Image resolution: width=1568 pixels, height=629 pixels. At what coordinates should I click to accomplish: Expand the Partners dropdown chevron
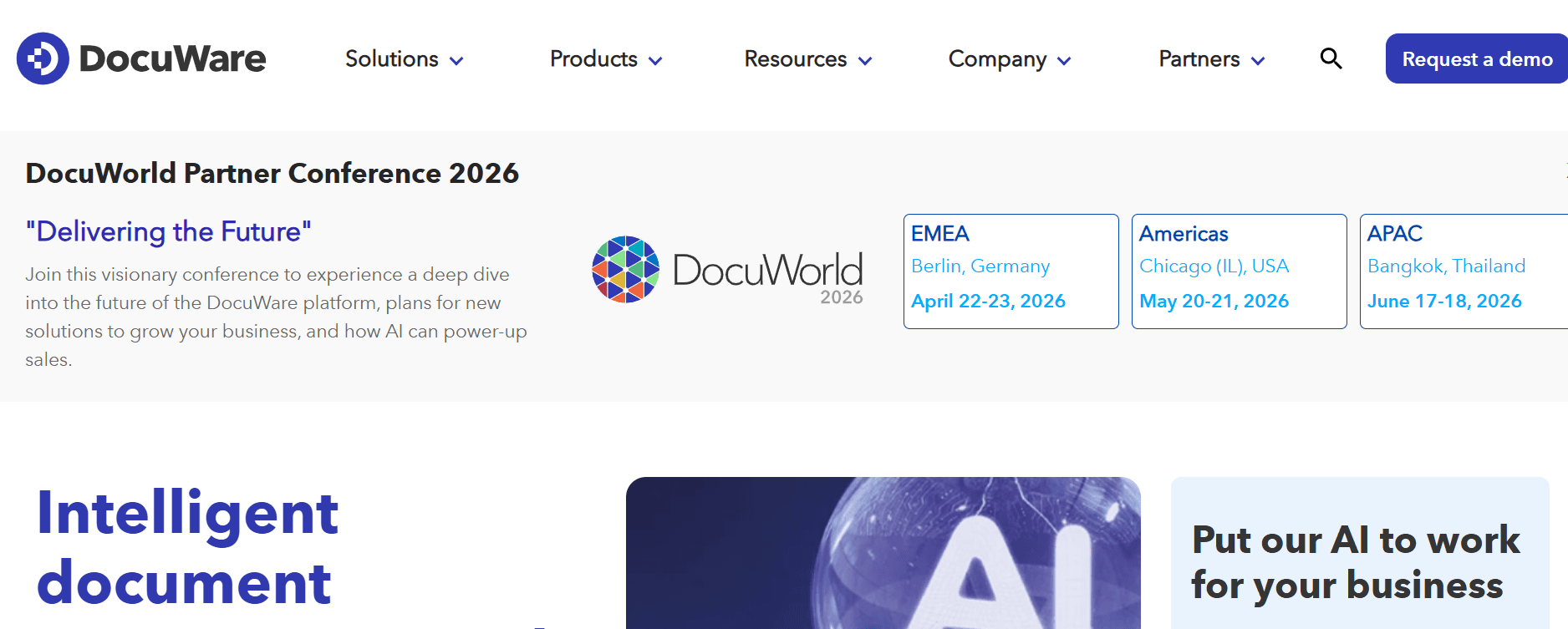coord(1258,61)
